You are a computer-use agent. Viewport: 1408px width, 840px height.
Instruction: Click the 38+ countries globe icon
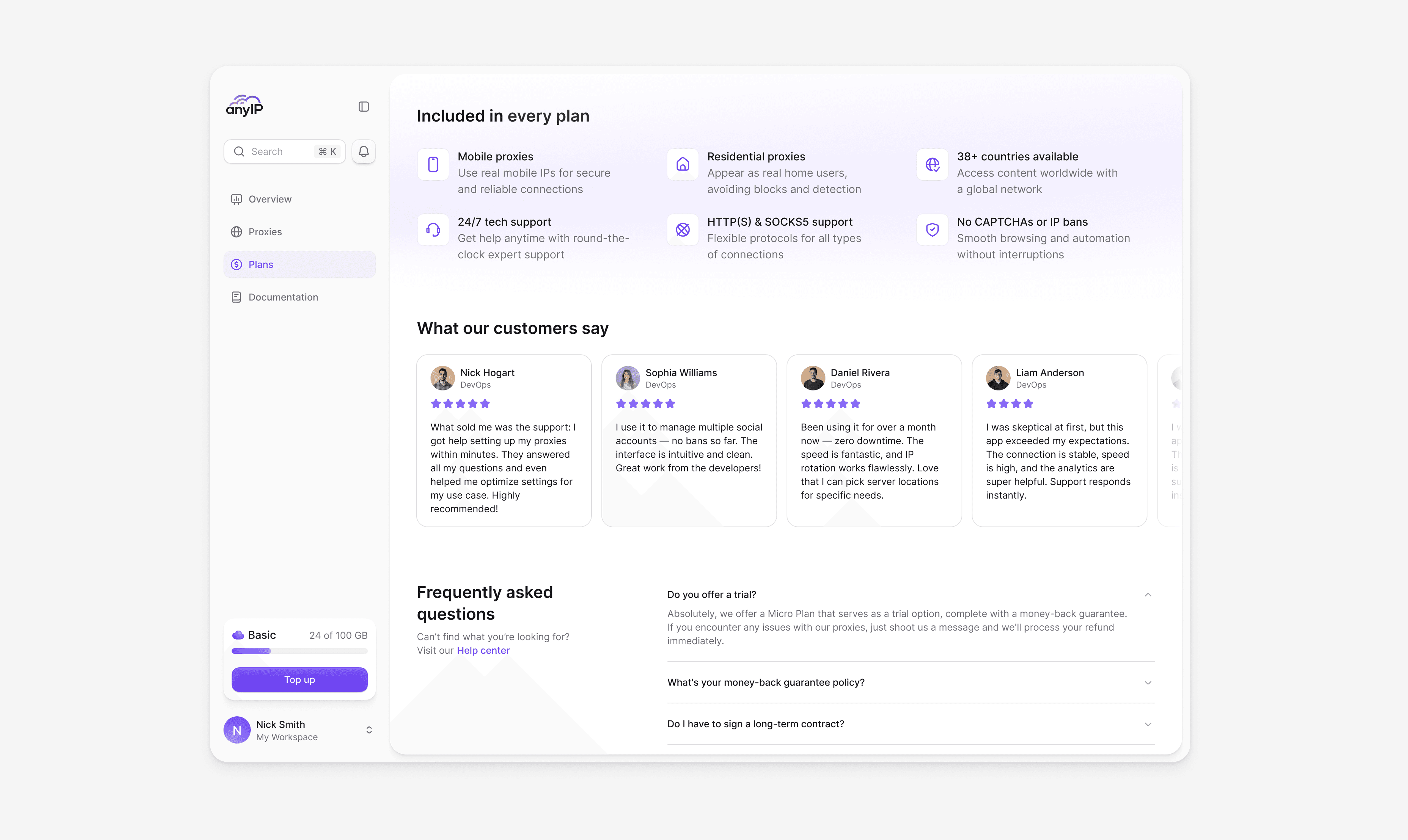click(x=933, y=164)
